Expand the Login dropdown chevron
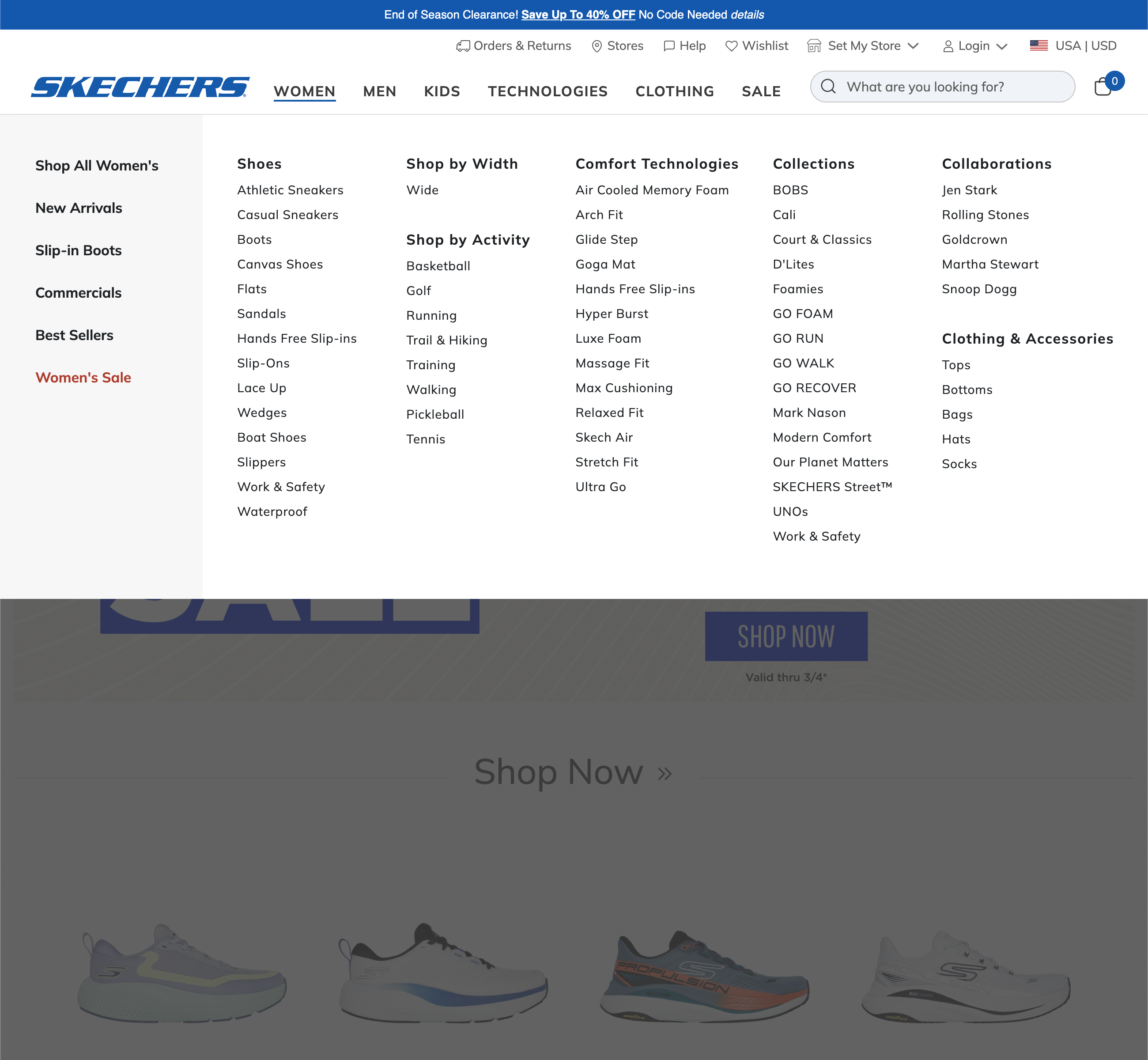1148x1060 pixels. coord(1002,45)
